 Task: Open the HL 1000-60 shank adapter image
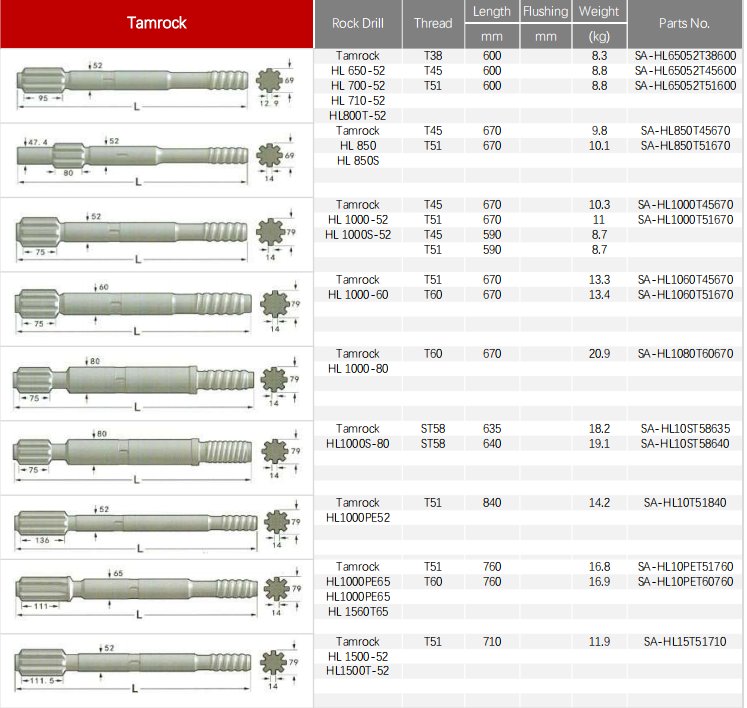click(157, 309)
